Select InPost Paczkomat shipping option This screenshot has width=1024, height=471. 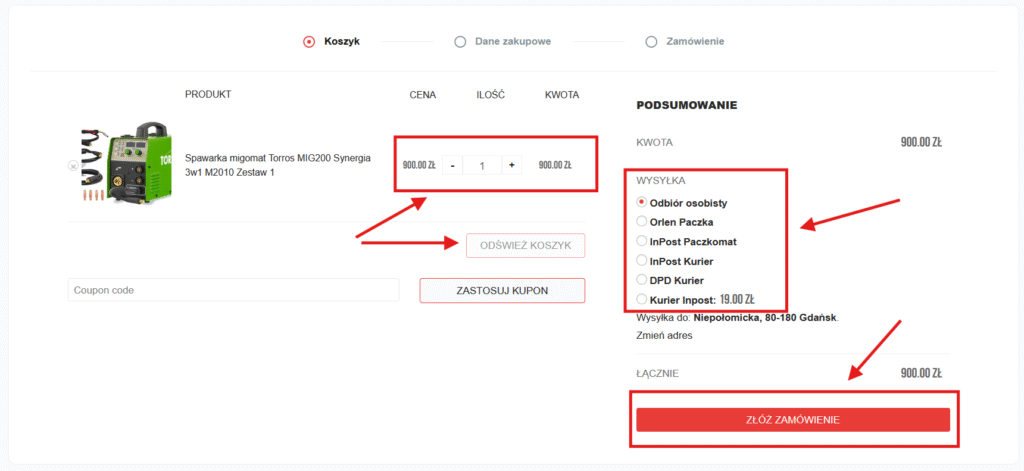(x=642, y=241)
